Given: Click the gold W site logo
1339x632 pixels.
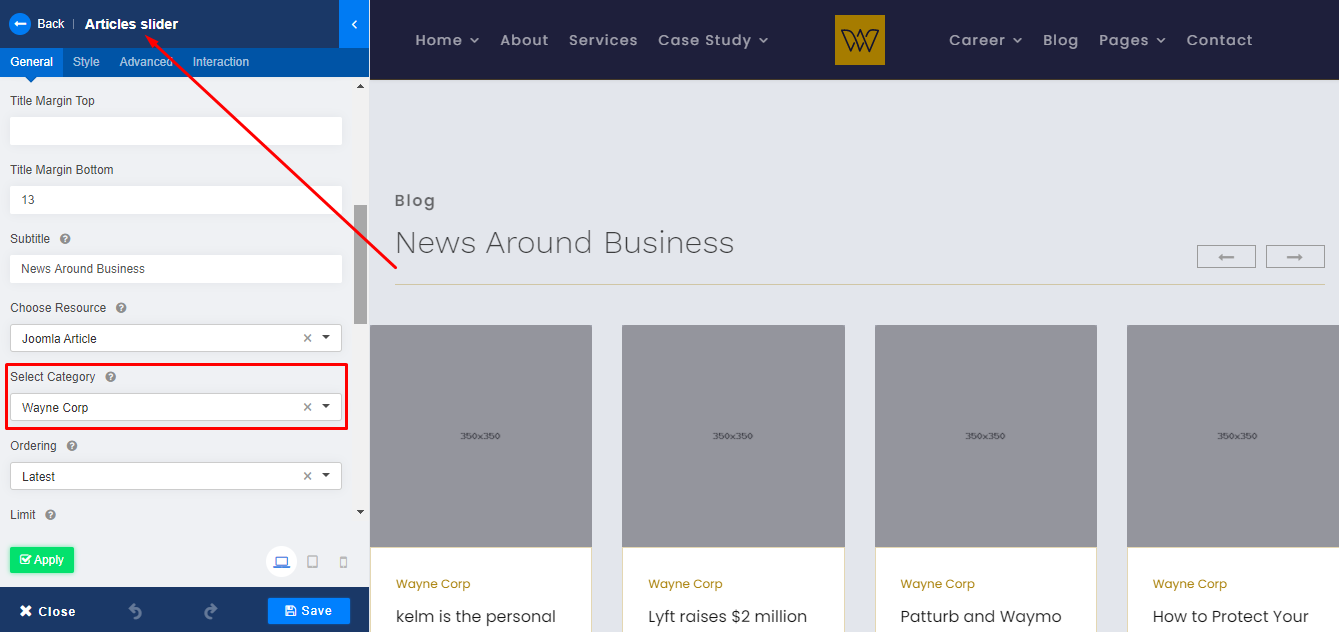Looking at the screenshot, I should (x=859, y=40).
